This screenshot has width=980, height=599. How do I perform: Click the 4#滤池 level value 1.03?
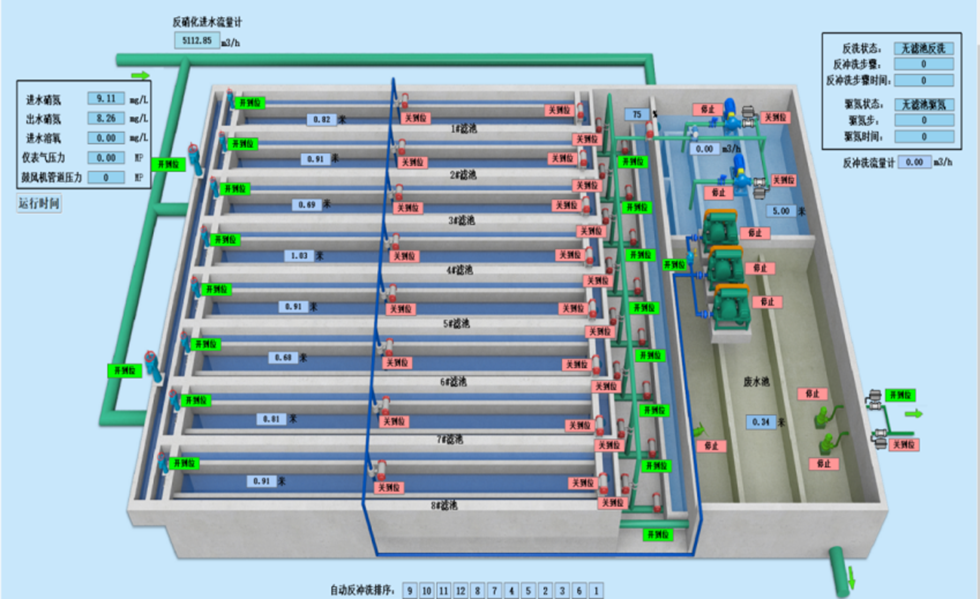tap(299, 256)
